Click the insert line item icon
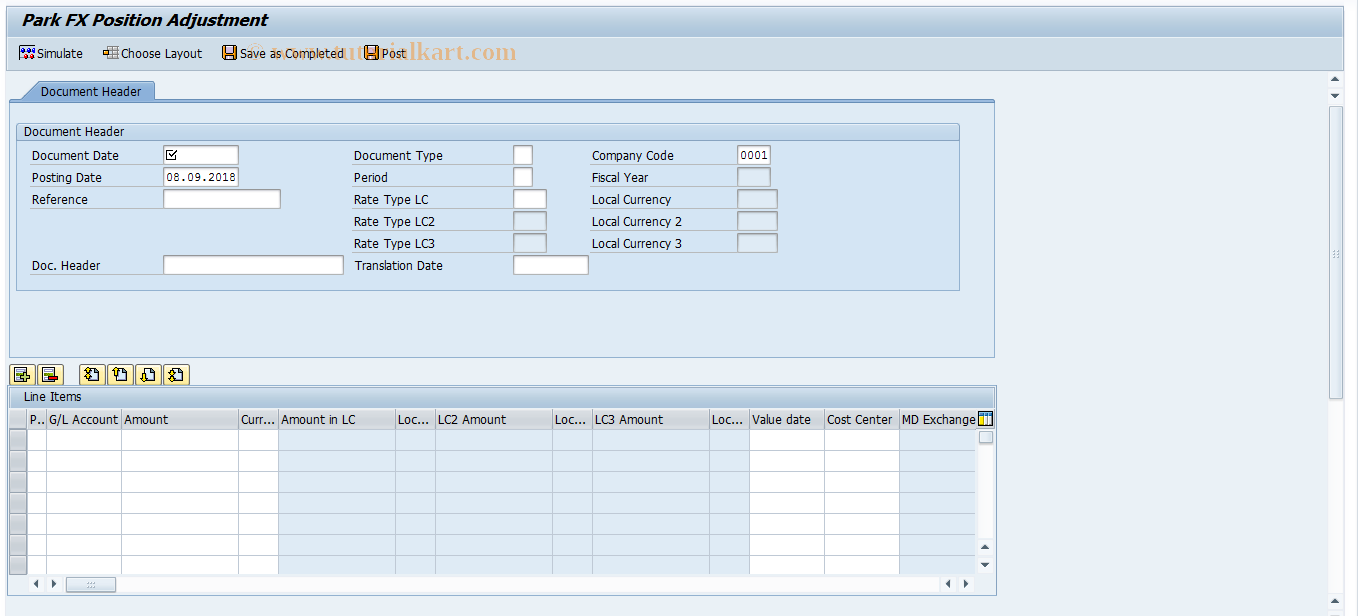The image size is (1358, 616). (22, 375)
